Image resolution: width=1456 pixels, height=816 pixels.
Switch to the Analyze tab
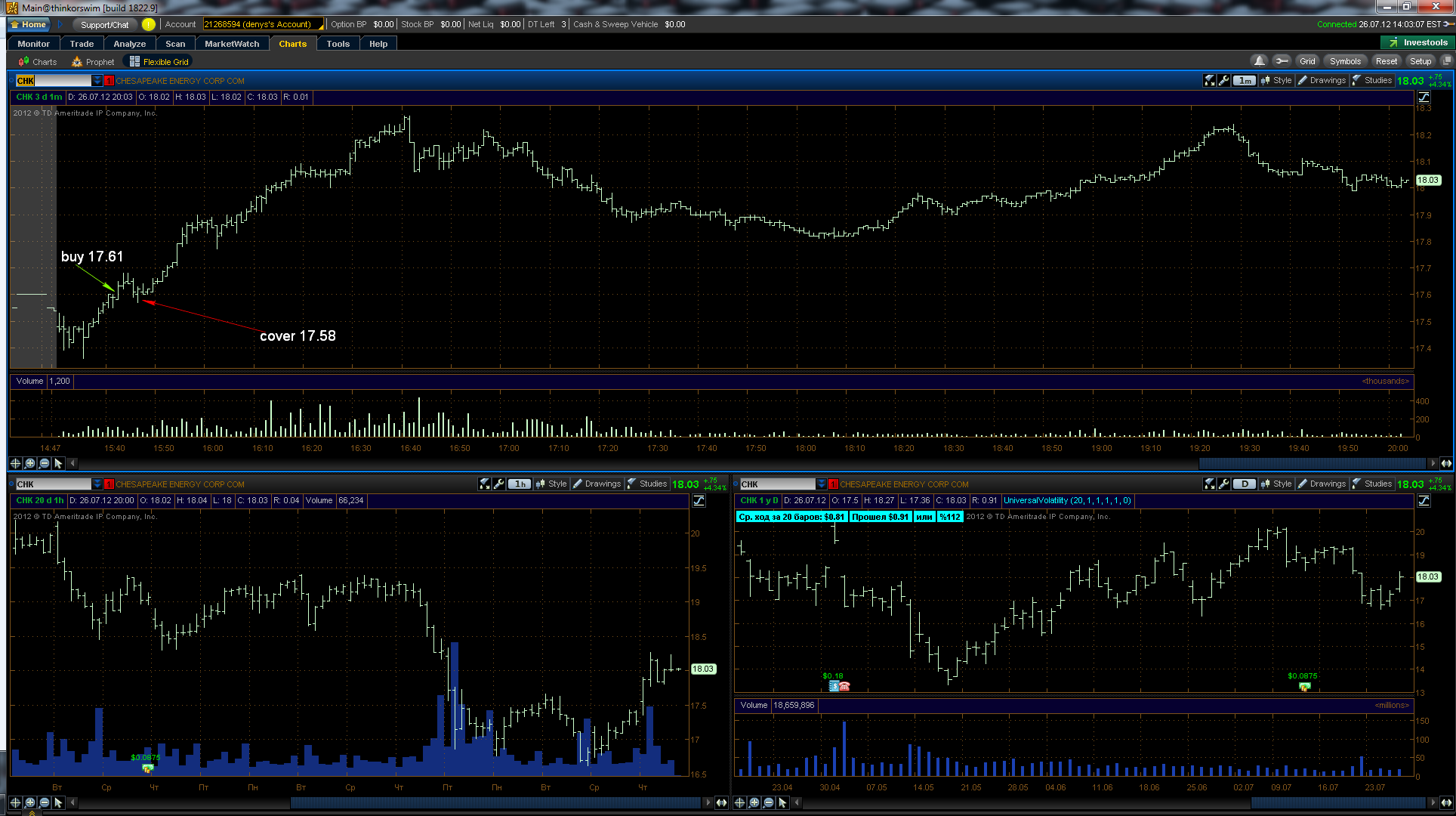[x=130, y=44]
